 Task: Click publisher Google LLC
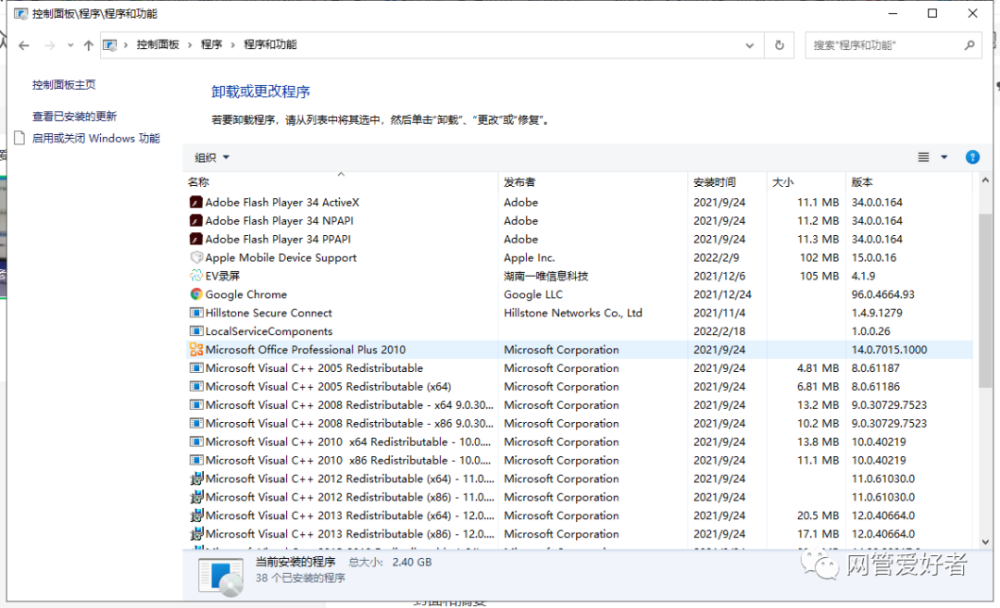click(x=533, y=294)
